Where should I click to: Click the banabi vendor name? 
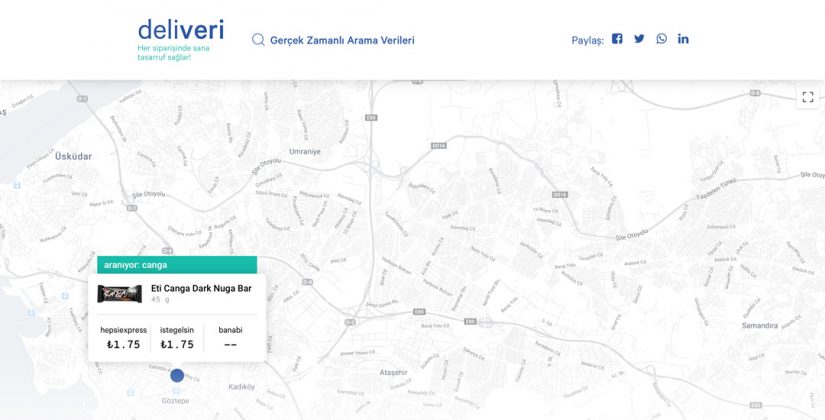point(230,330)
